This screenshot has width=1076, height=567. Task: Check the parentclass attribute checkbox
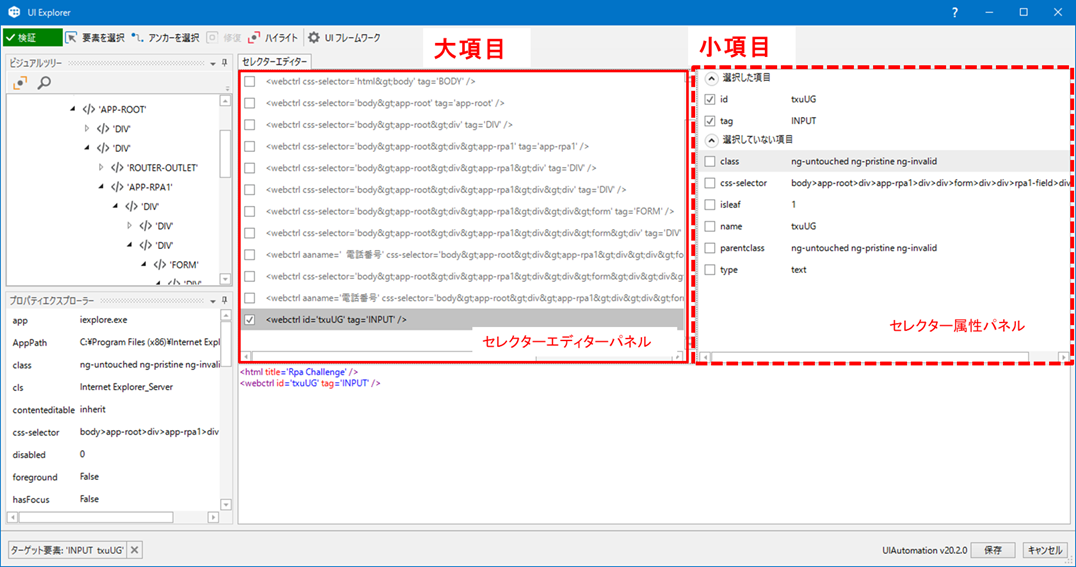(x=710, y=248)
